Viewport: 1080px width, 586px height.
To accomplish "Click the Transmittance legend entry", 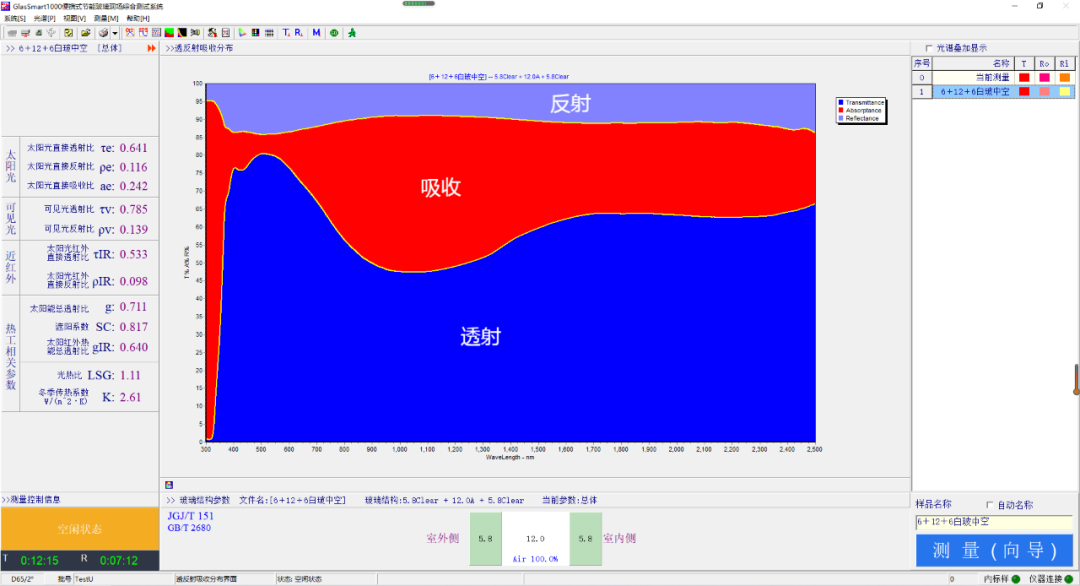I will click(x=861, y=103).
